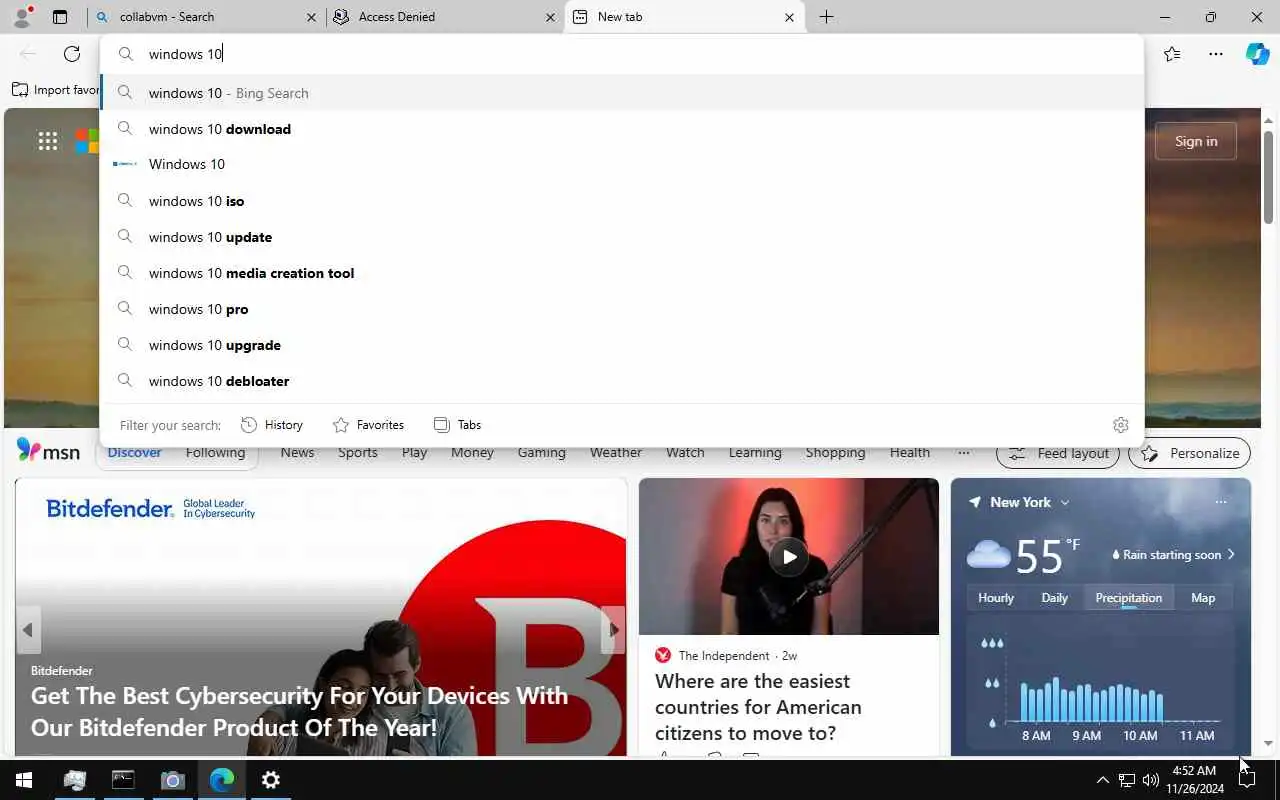
Task: Click the page vertical scrollbar thumb
Action: [x=1268, y=176]
